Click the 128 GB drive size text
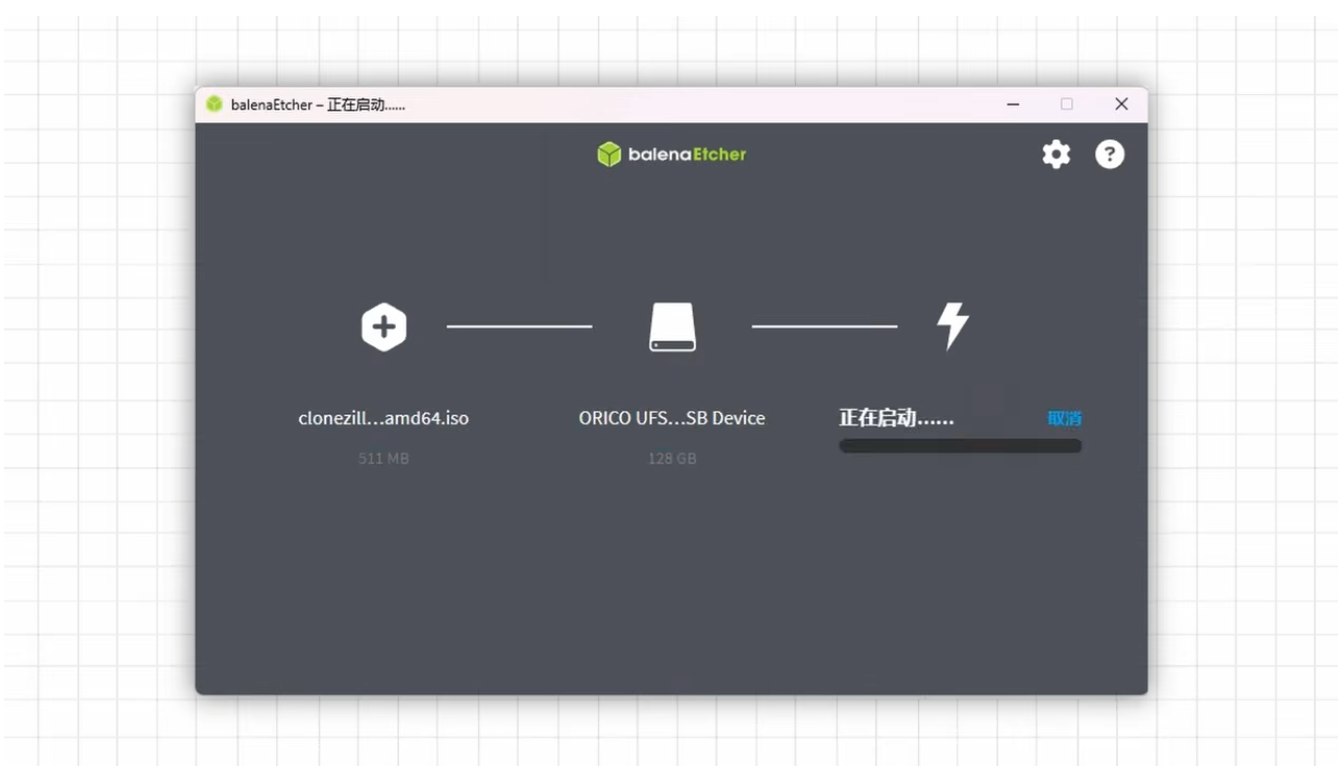This screenshot has height=770, width=1344. [x=672, y=458]
